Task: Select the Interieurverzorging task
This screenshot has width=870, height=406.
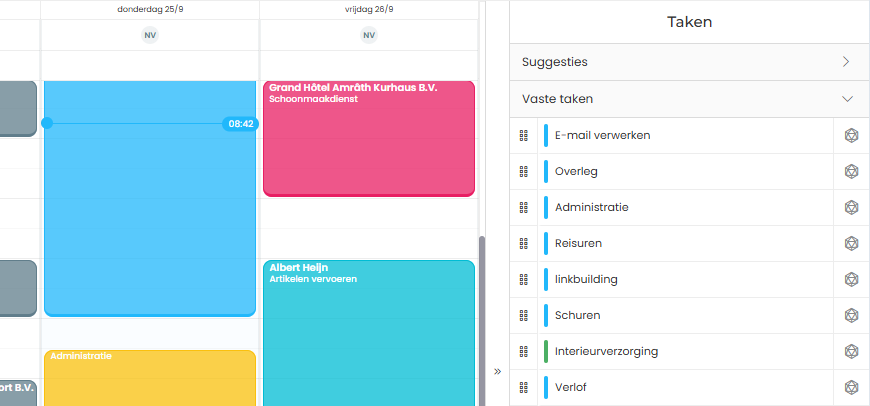Action: point(606,352)
